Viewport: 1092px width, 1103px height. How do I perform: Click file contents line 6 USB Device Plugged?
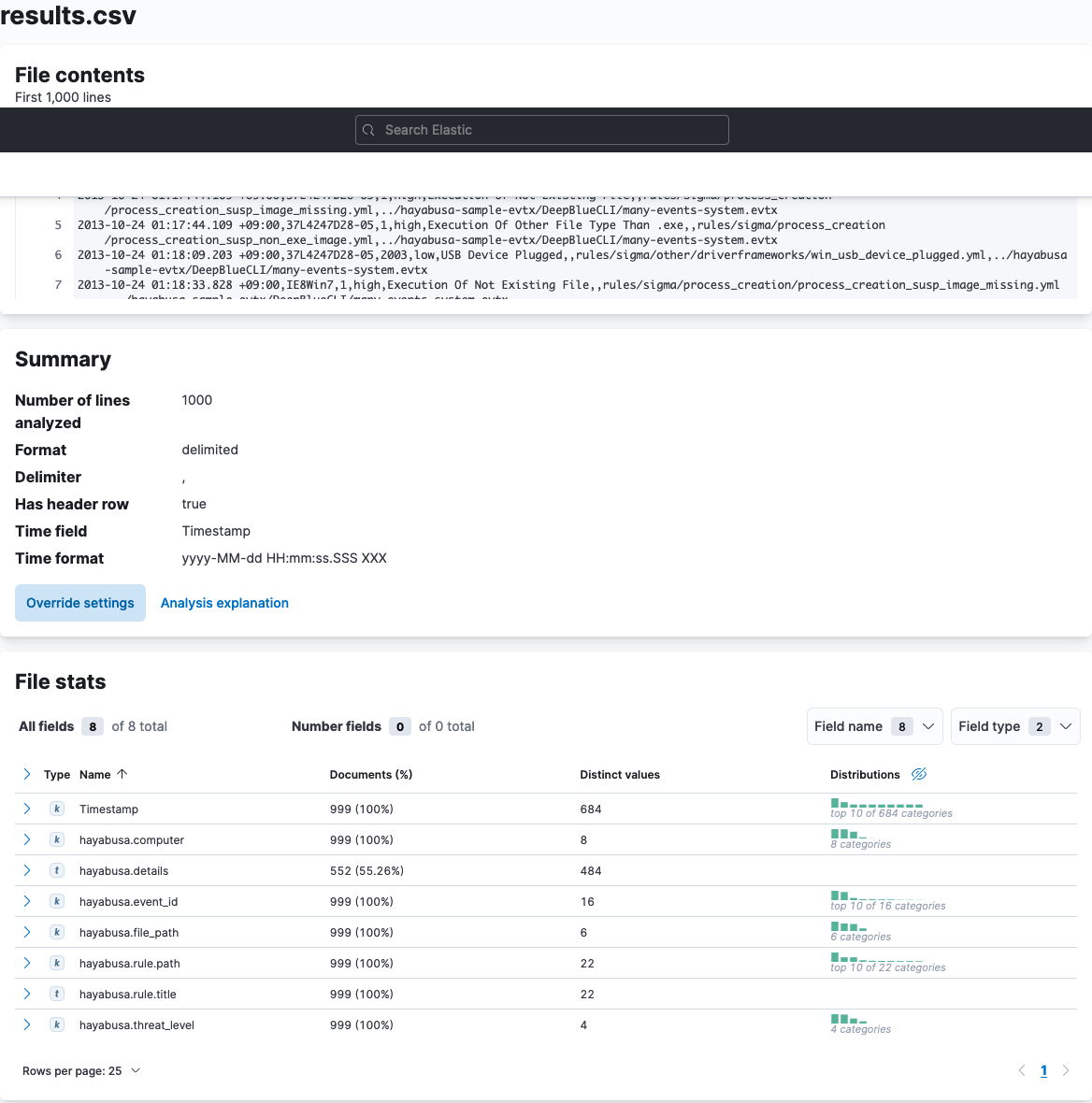tap(572, 263)
